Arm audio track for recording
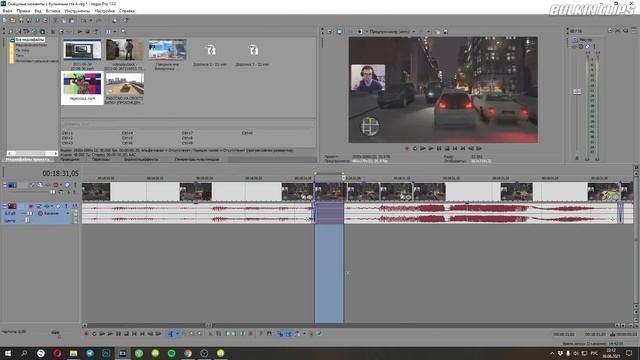The height and width of the screenshot is (360, 640). [31, 206]
